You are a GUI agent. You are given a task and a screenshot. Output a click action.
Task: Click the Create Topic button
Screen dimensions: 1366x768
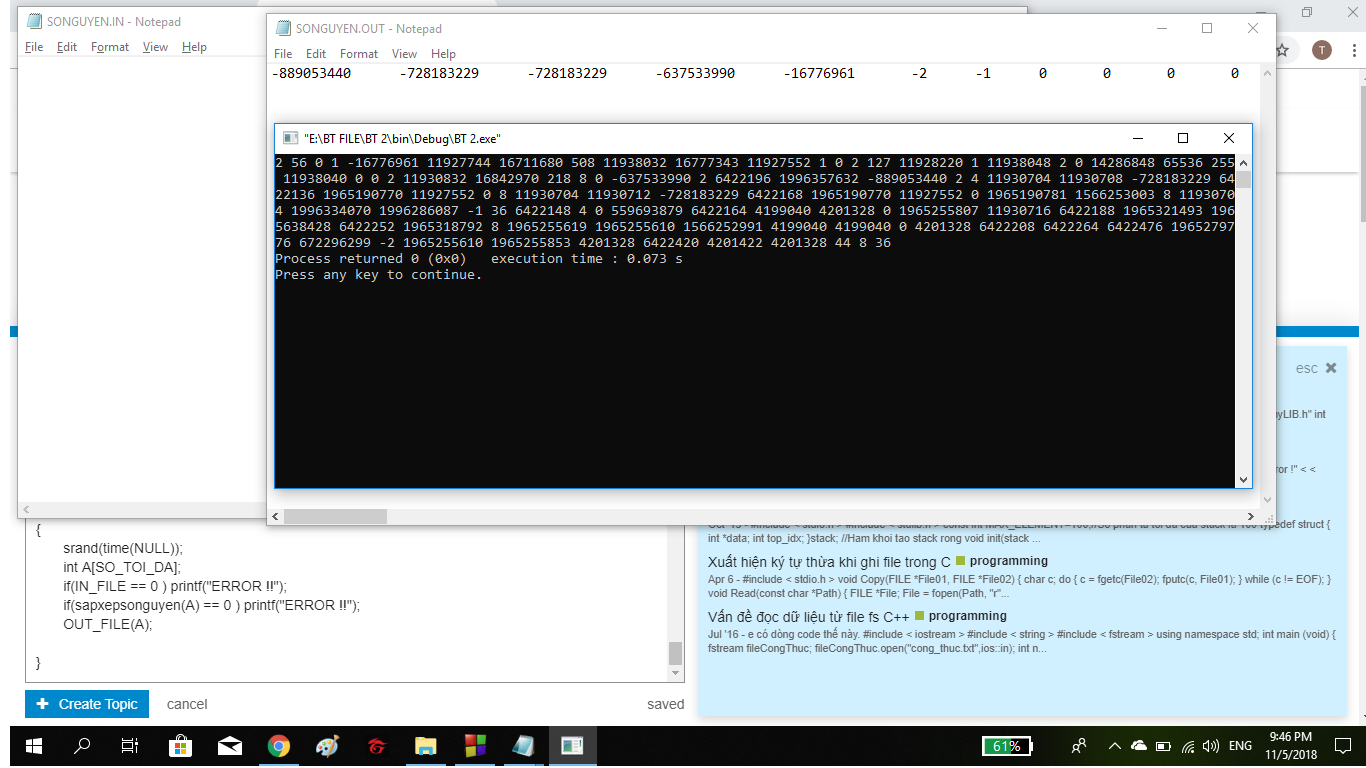click(x=87, y=704)
